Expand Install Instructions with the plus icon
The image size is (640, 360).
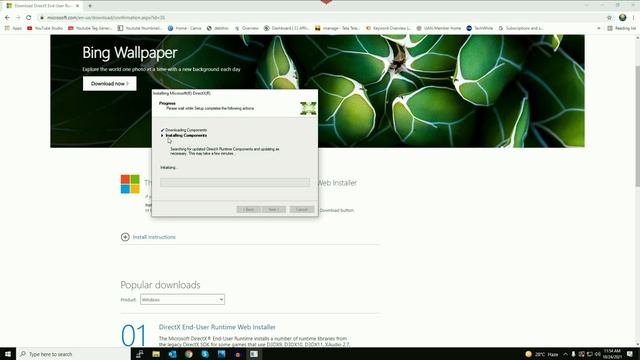[125, 237]
